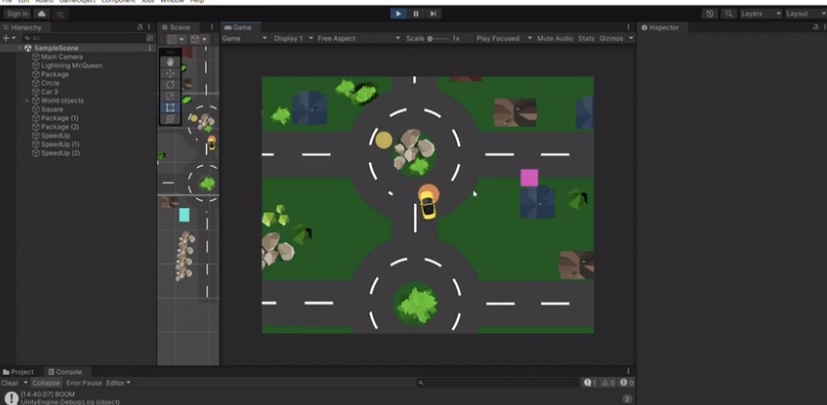This screenshot has width=827, height=405.
Task: Select the Hand view tool
Action: (x=170, y=62)
